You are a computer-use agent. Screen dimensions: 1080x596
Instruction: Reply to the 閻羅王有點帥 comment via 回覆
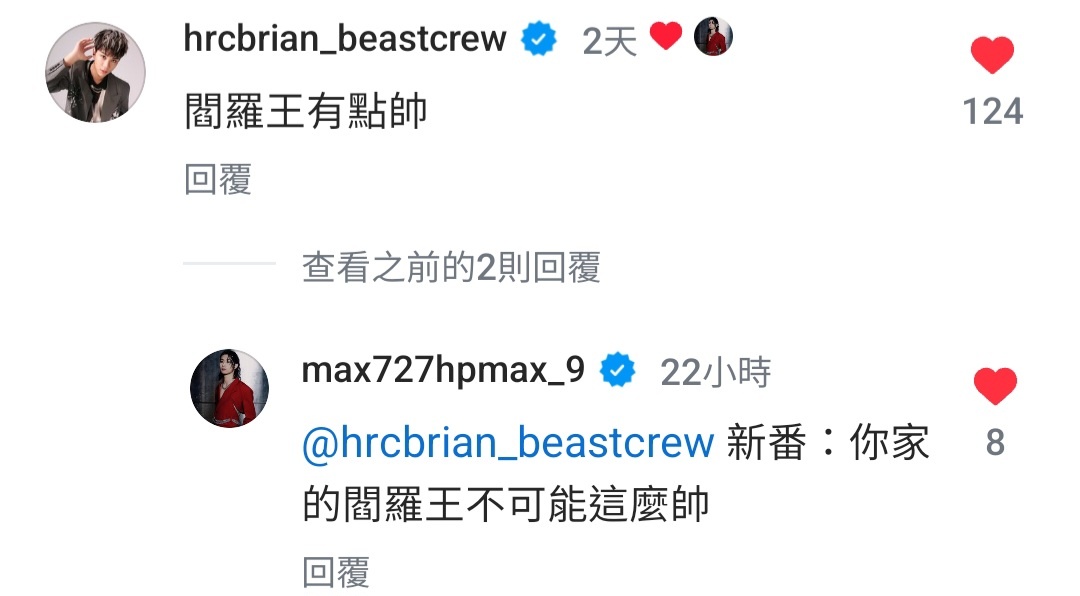pyautogui.click(x=218, y=179)
